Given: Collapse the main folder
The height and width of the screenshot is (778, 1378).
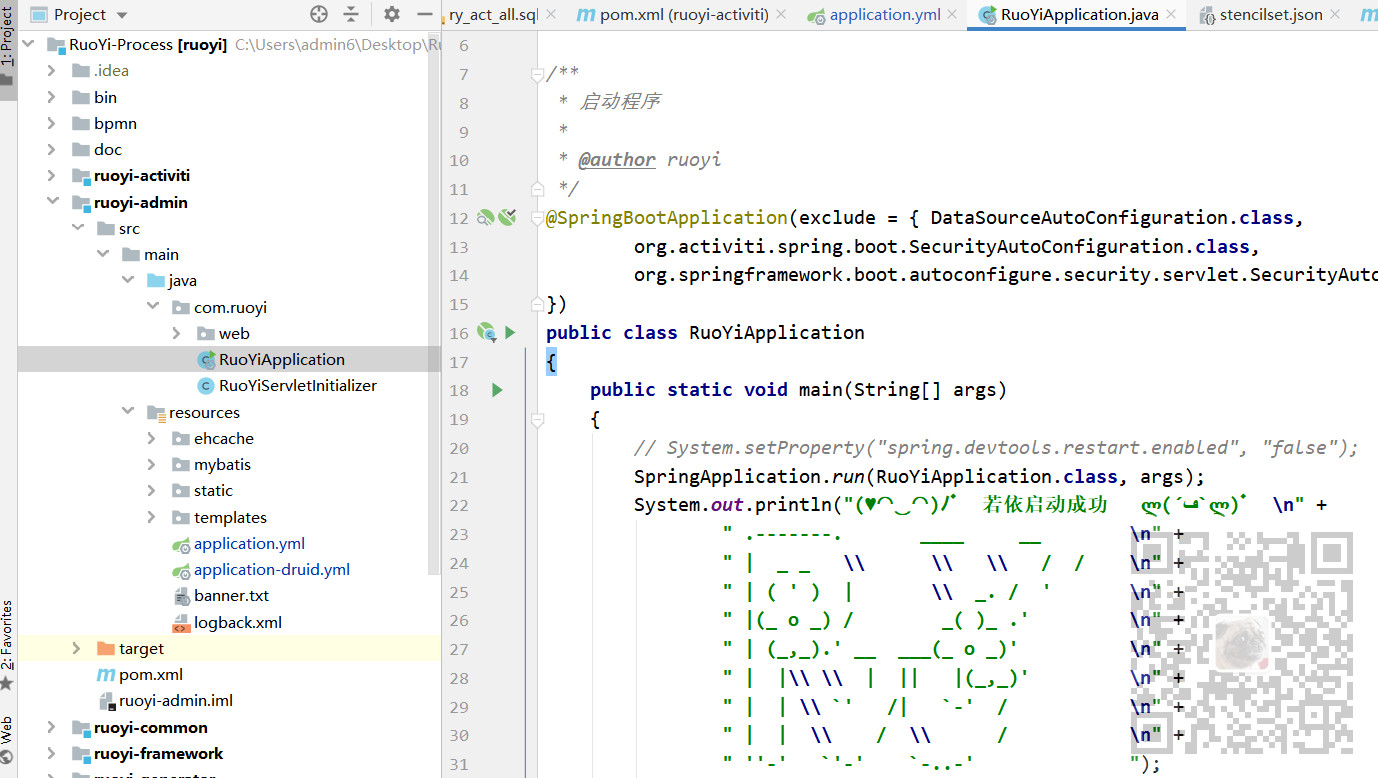Looking at the screenshot, I should (x=101, y=254).
